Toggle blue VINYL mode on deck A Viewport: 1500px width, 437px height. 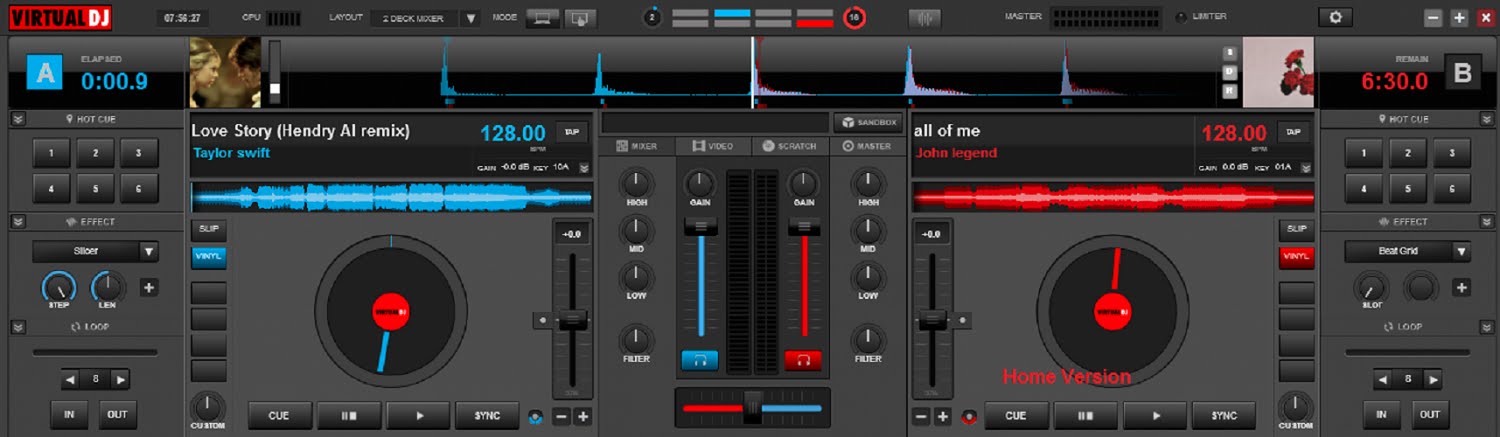click(209, 257)
